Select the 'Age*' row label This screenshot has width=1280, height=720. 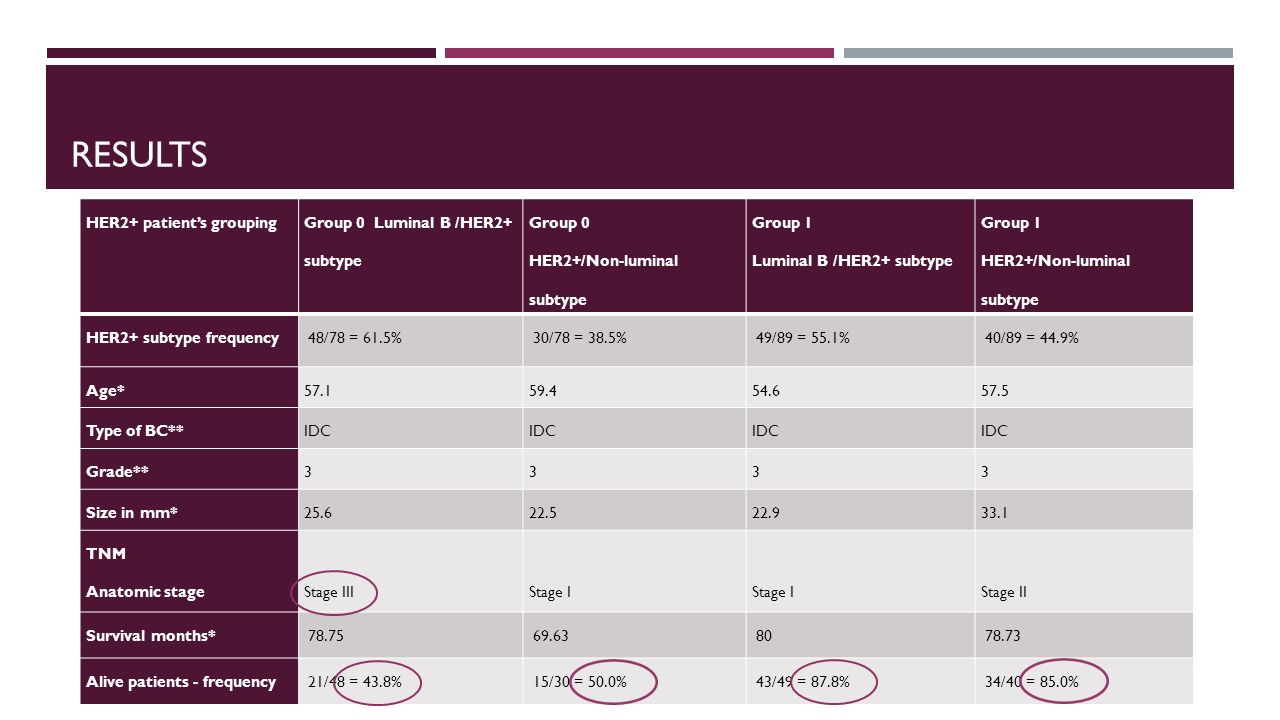coord(189,388)
